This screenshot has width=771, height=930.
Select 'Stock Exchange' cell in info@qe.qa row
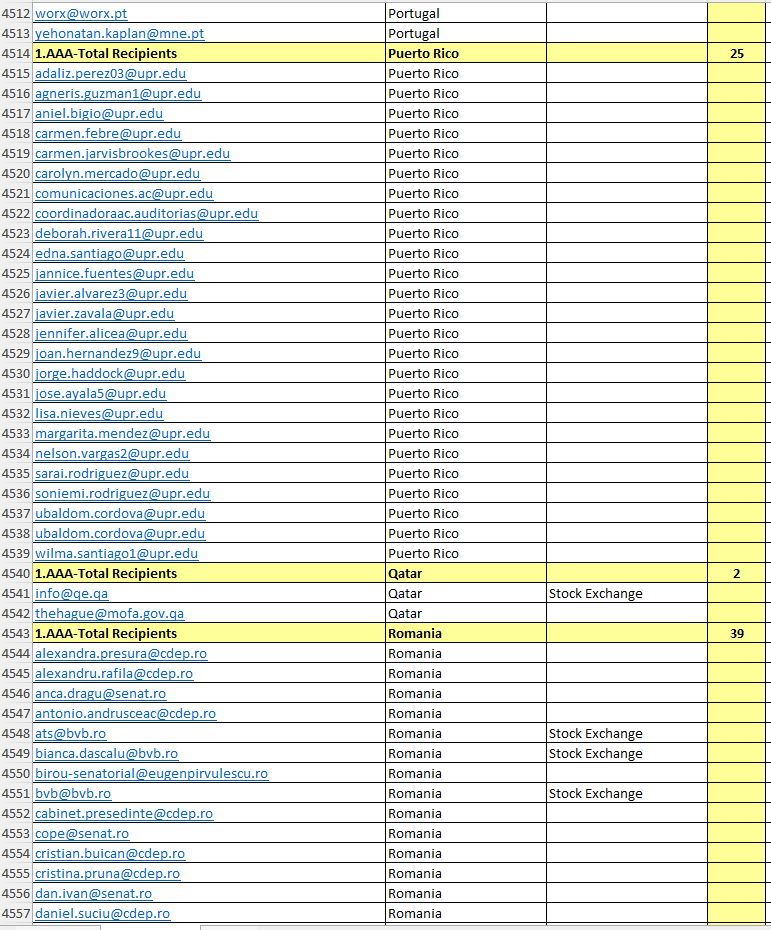[627, 594]
